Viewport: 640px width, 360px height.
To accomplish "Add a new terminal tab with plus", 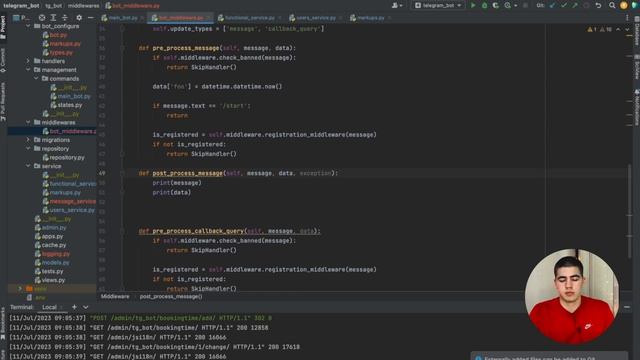I will (x=74, y=307).
